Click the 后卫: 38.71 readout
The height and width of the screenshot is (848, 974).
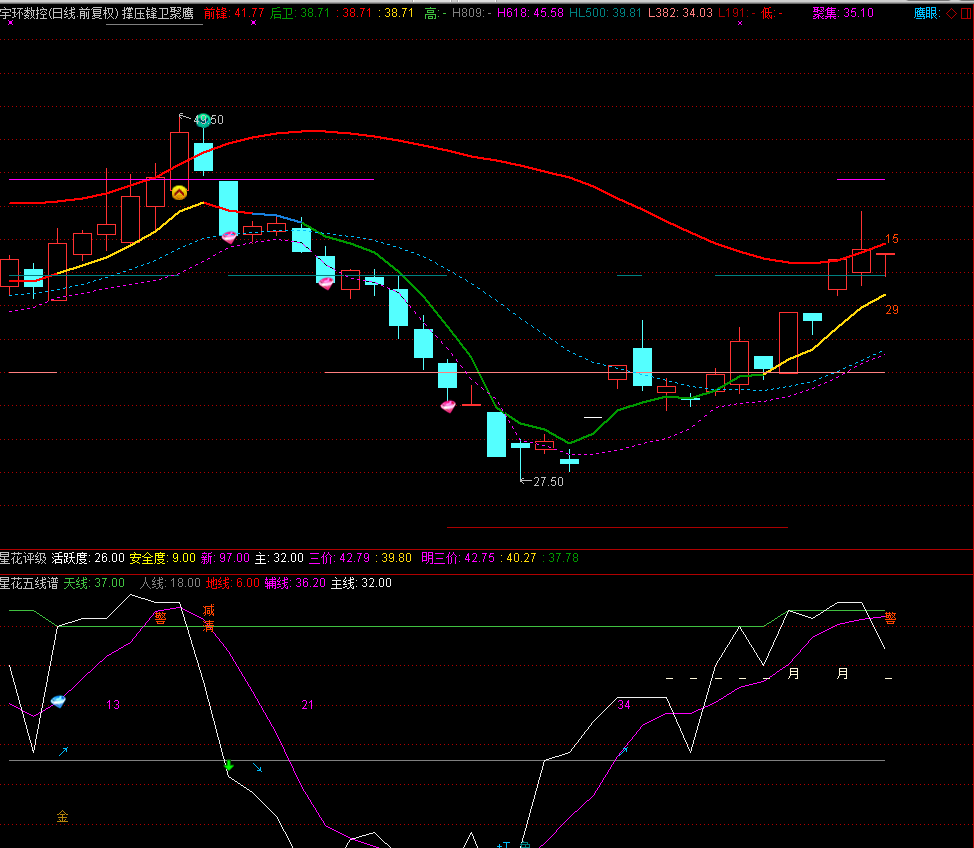coord(300,13)
